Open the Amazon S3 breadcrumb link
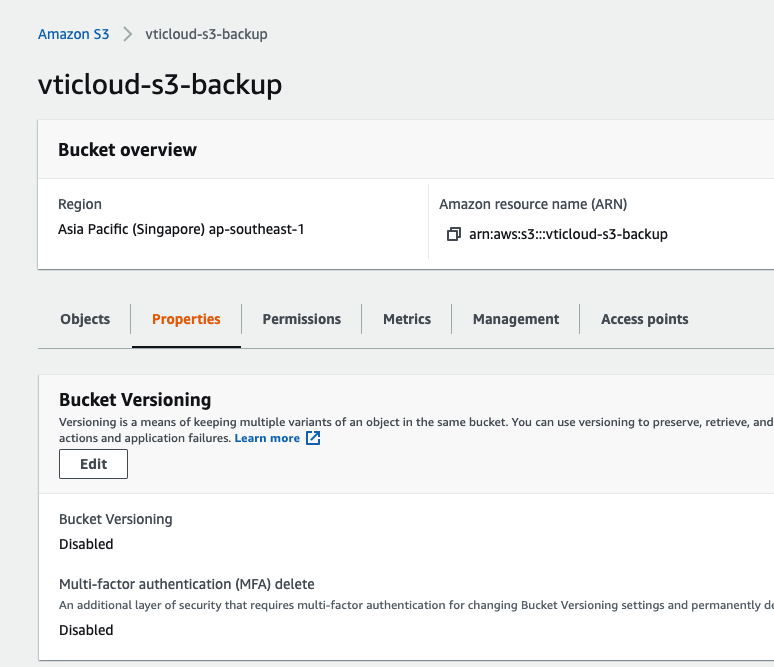The image size is (774, 667). point(74,34)
